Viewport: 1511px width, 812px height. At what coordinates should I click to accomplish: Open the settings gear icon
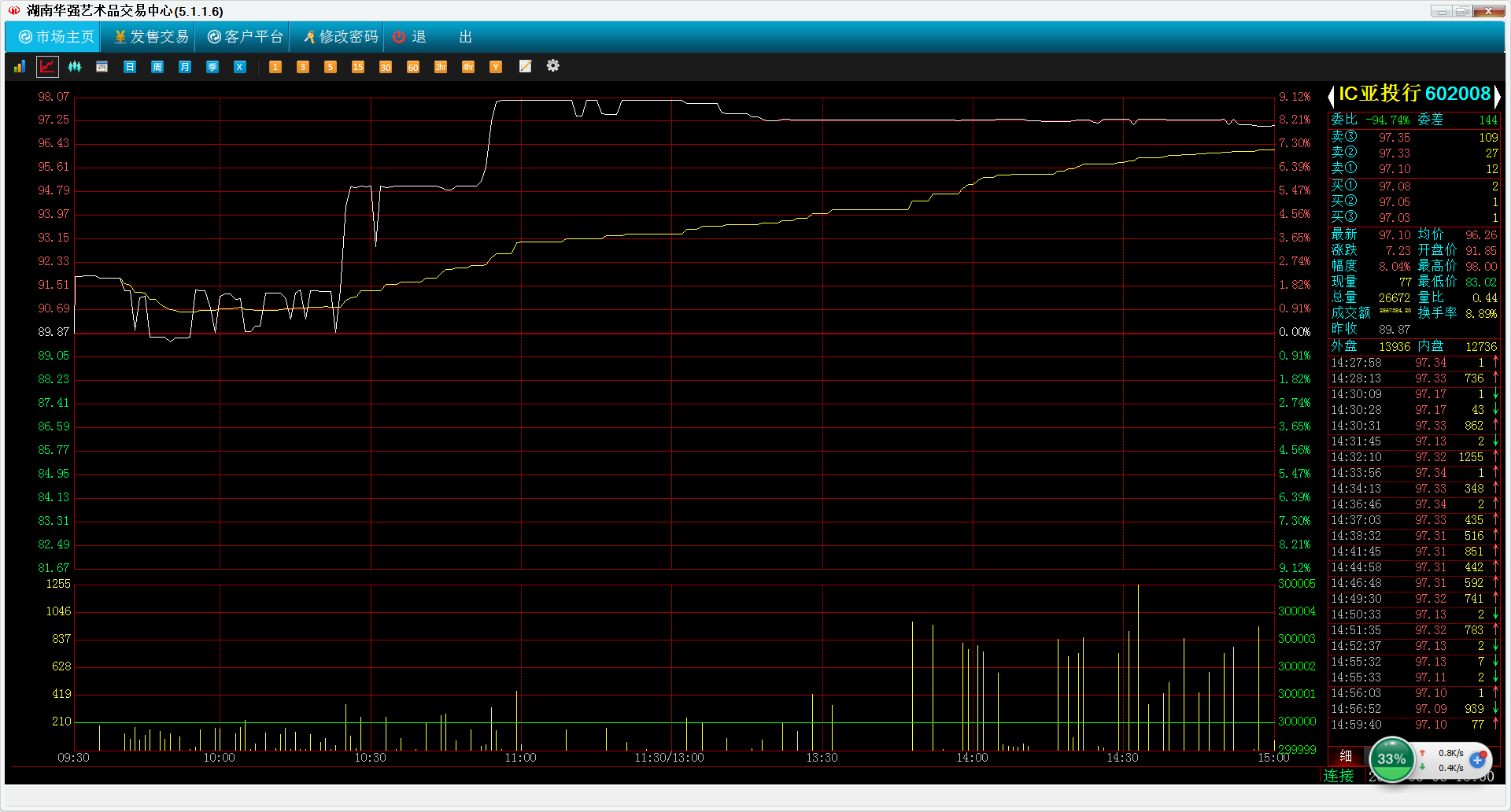[x=553, y=66]
